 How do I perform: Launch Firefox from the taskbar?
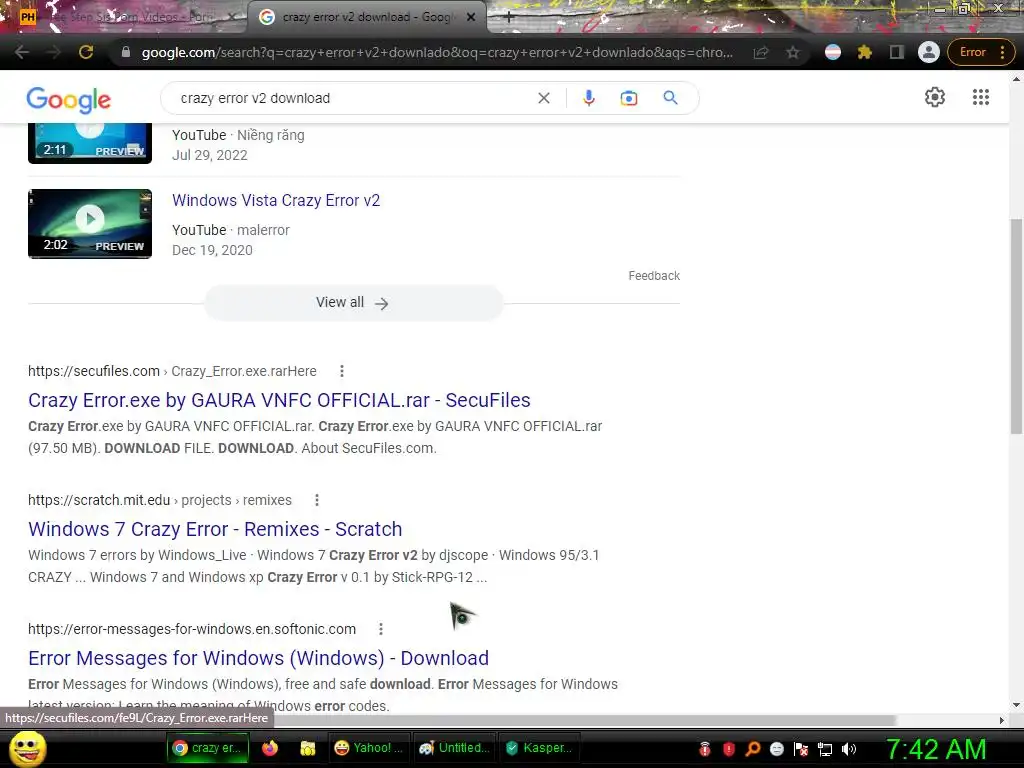[x=270, y=748]
